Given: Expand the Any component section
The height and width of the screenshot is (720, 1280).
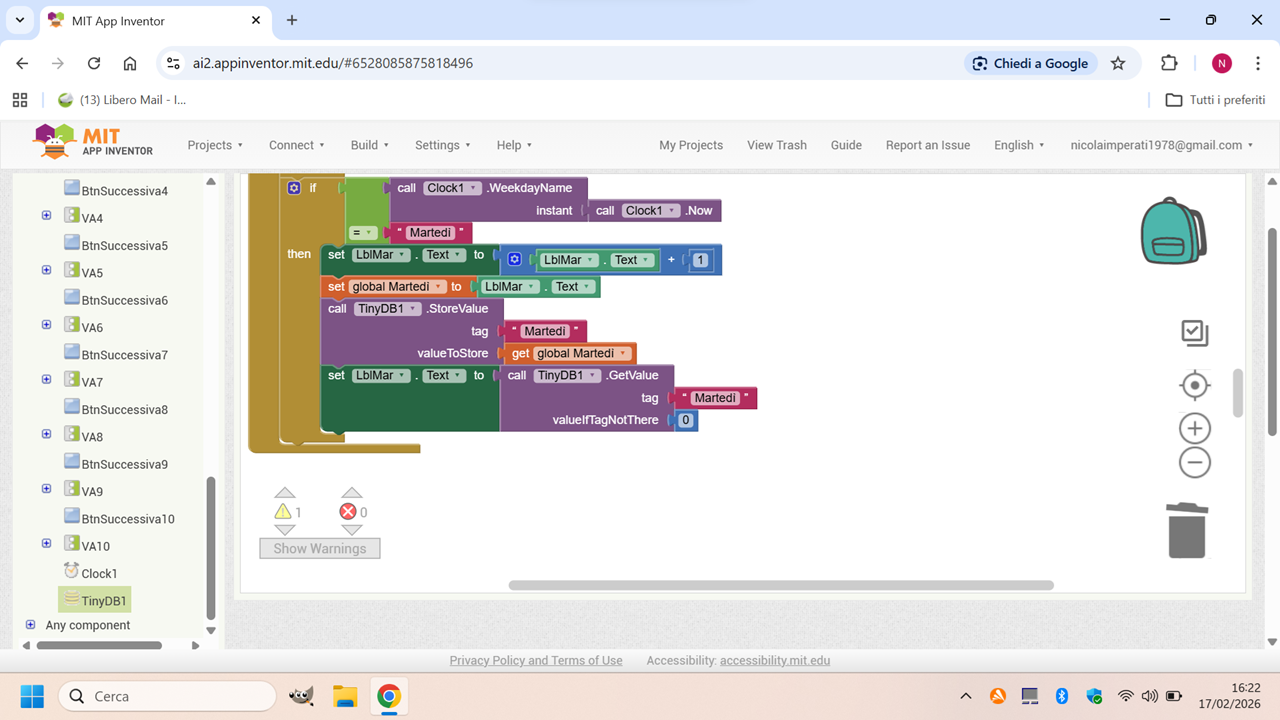Looking at the screenshot, I should tap(30, 625).
